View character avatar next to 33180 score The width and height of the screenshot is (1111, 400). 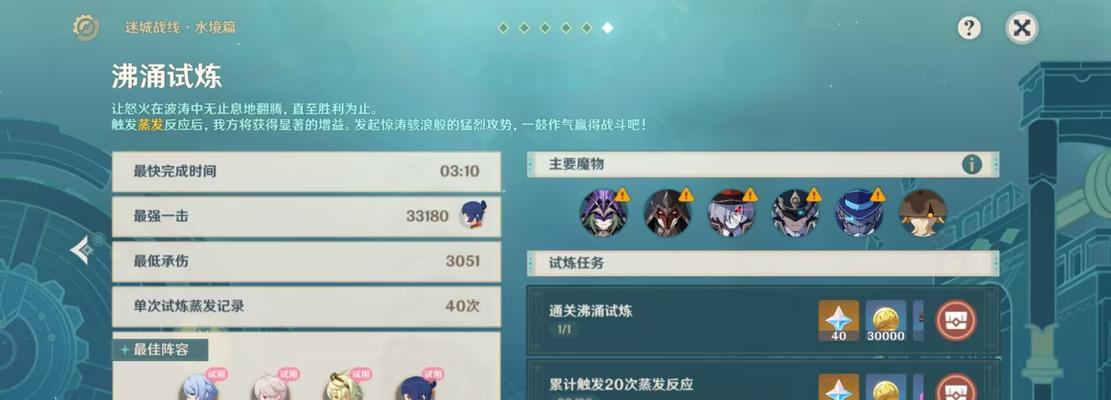point(473,215)
